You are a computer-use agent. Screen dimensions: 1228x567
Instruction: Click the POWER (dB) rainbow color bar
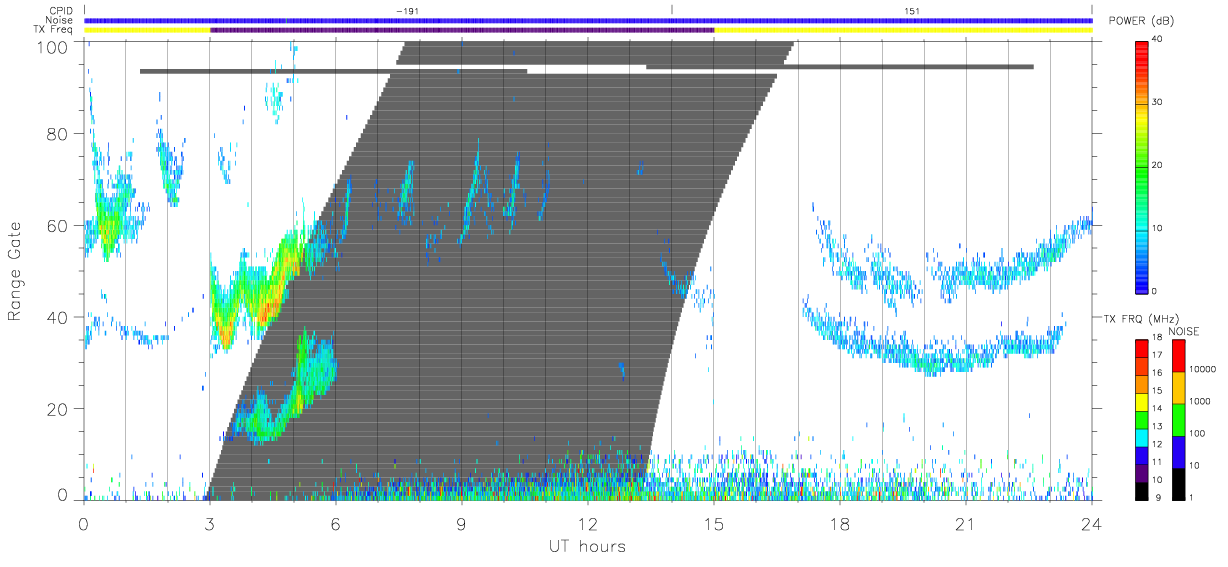(x=1141, y=166)
